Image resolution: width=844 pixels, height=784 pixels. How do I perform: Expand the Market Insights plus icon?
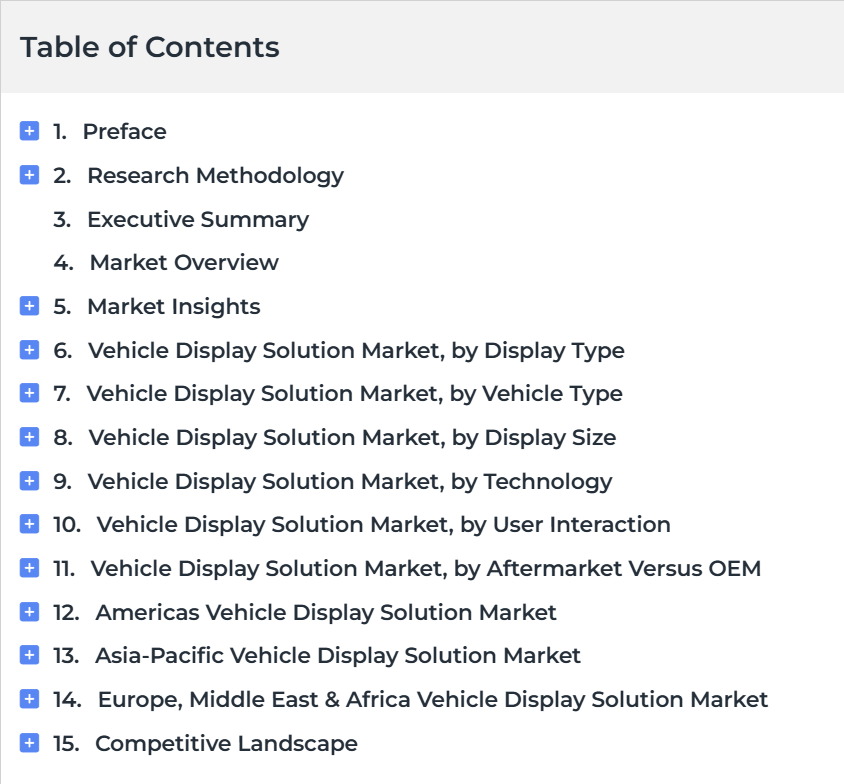coord(29,306)
